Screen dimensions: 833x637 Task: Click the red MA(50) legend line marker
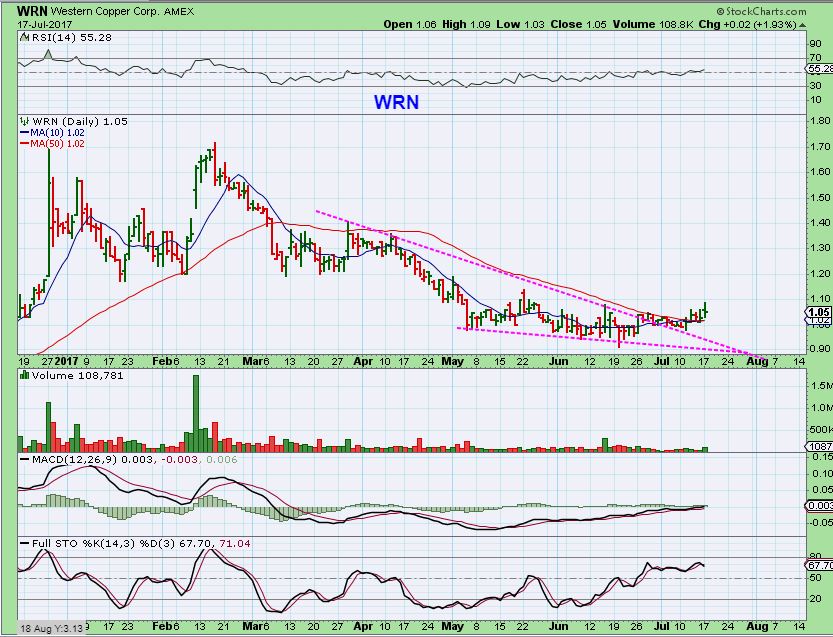tap(24, 143)
